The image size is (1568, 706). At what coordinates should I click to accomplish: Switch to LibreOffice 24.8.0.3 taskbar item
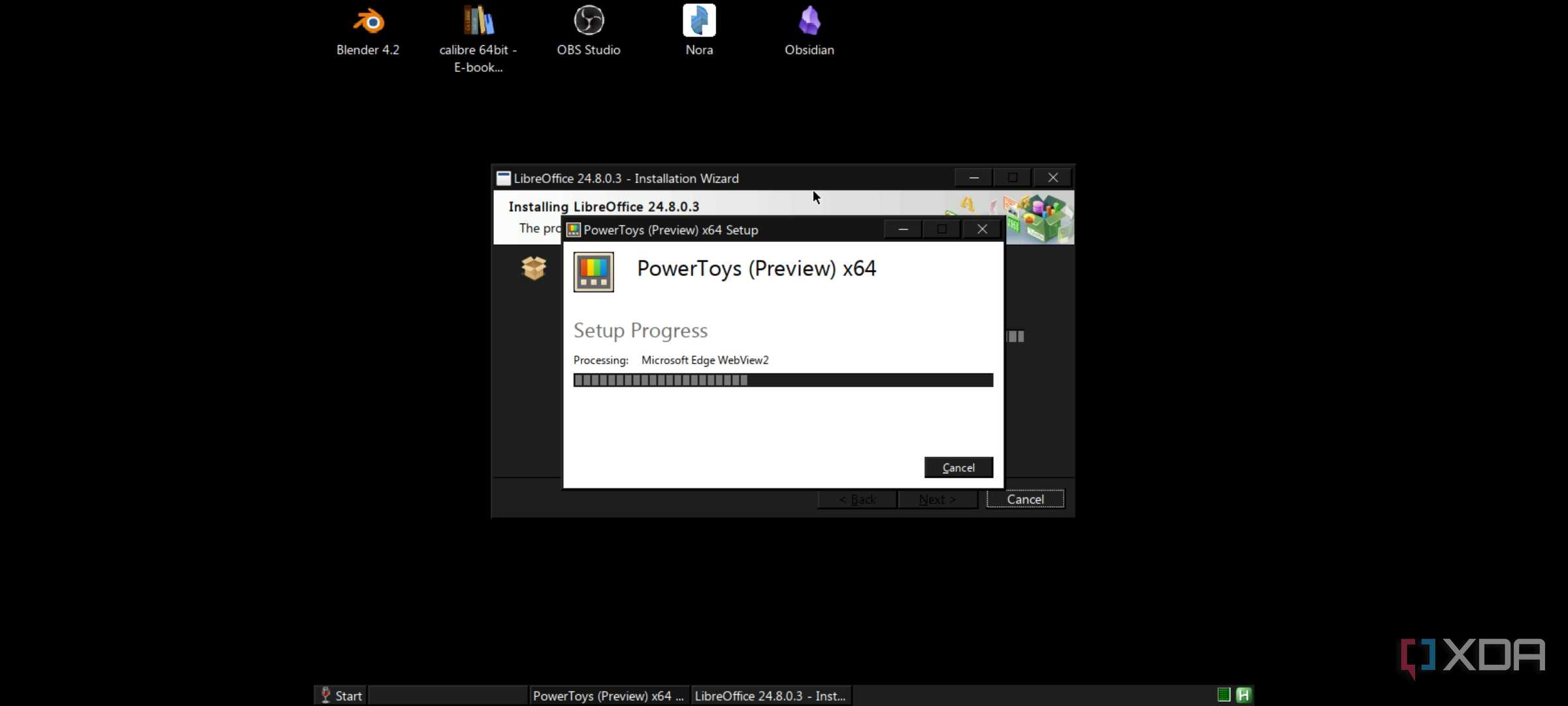coord(771,696)
